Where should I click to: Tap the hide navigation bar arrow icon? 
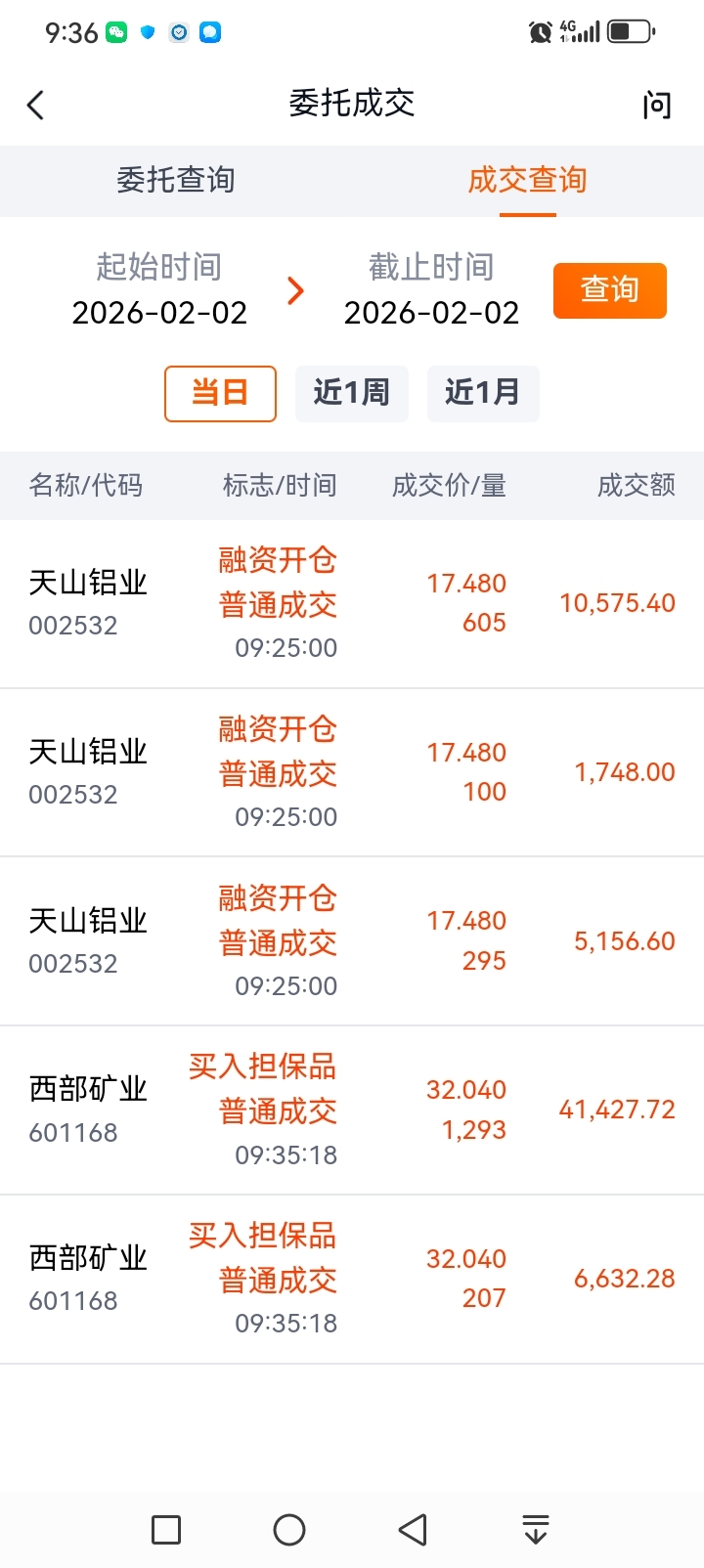(535, 1529)
